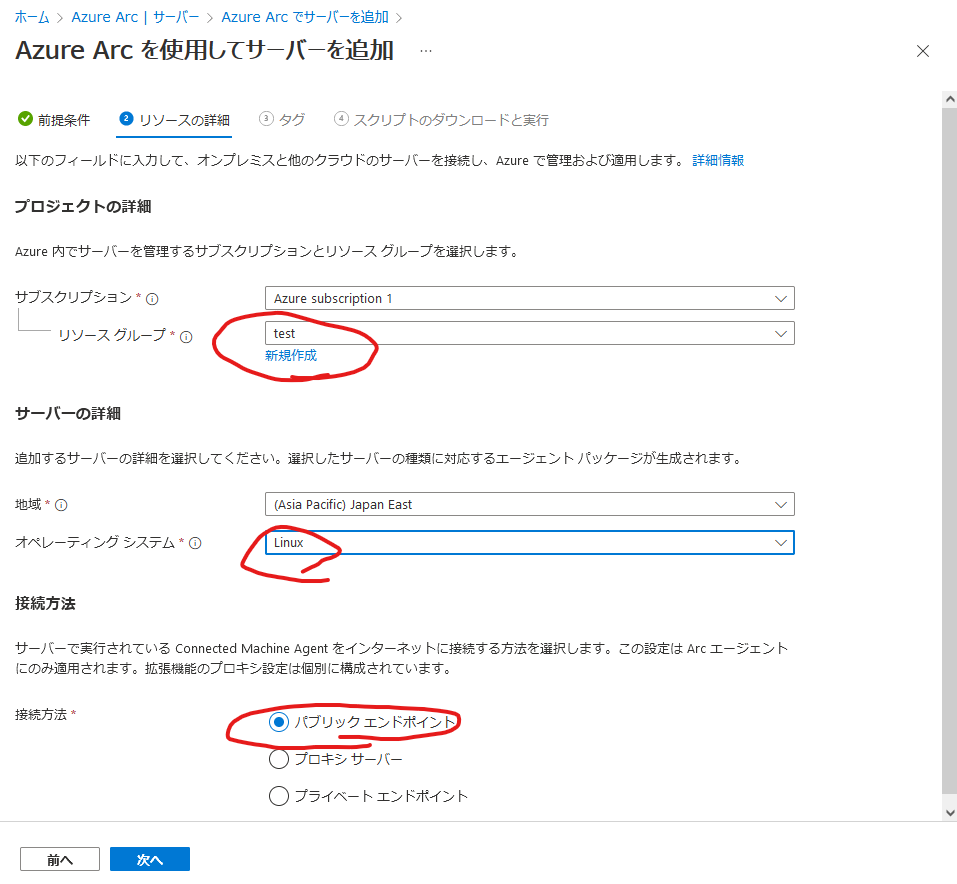Viewport: 957px width, 884px height.
Task: Select プロキシ サーバー radio button
Action: 279,759
